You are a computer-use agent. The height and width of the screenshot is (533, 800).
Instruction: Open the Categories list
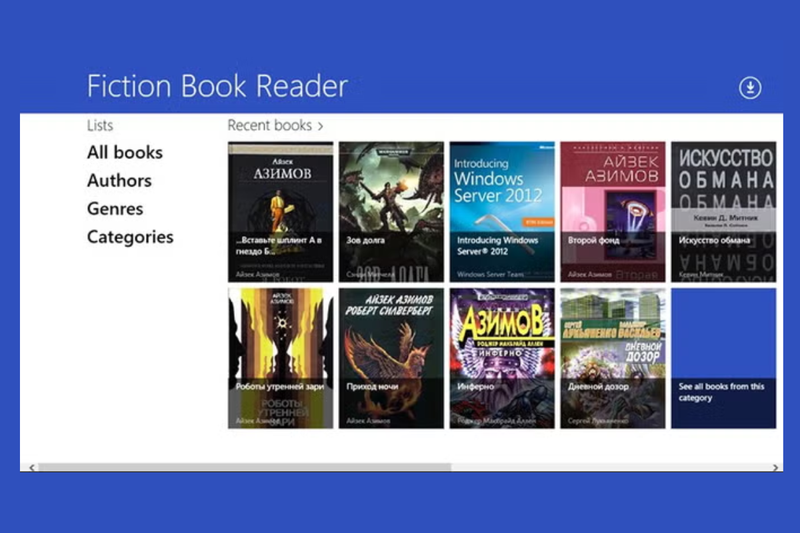(x=130, y=237)
